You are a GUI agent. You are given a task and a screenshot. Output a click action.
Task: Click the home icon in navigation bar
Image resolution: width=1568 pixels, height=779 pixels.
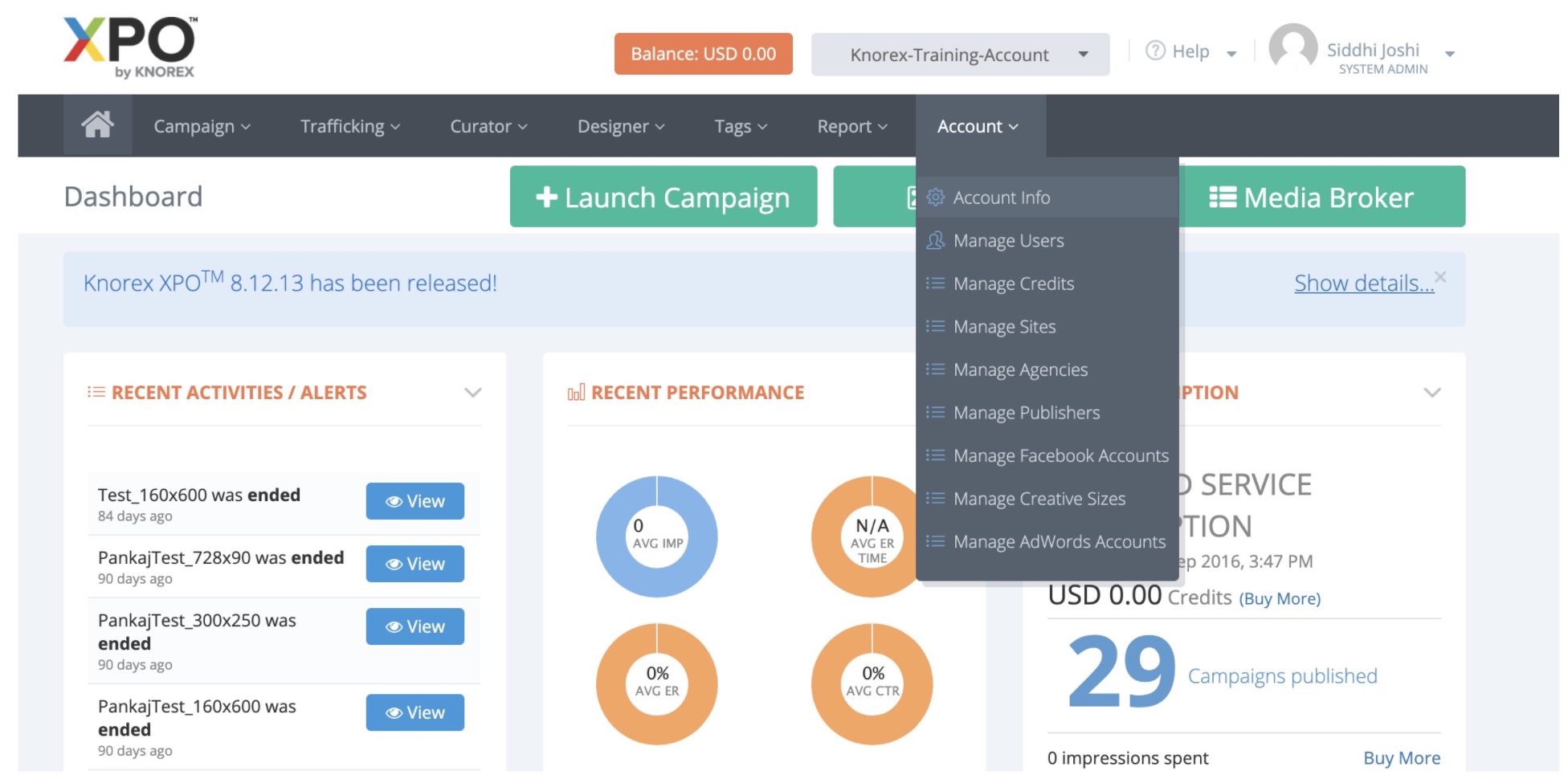(97, 124)
